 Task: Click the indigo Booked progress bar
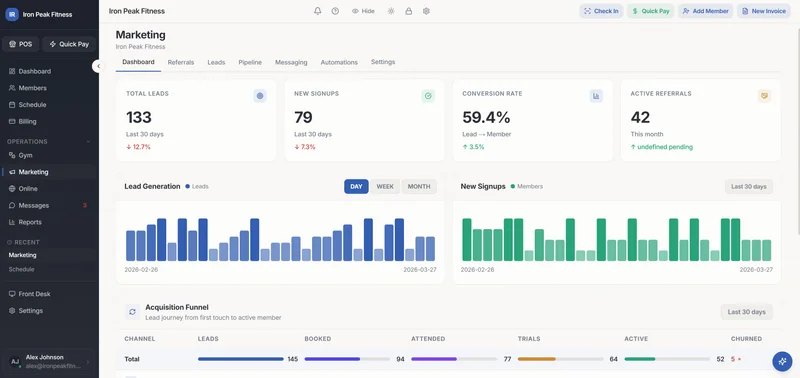pyautogui.click(x=347, y=359)
